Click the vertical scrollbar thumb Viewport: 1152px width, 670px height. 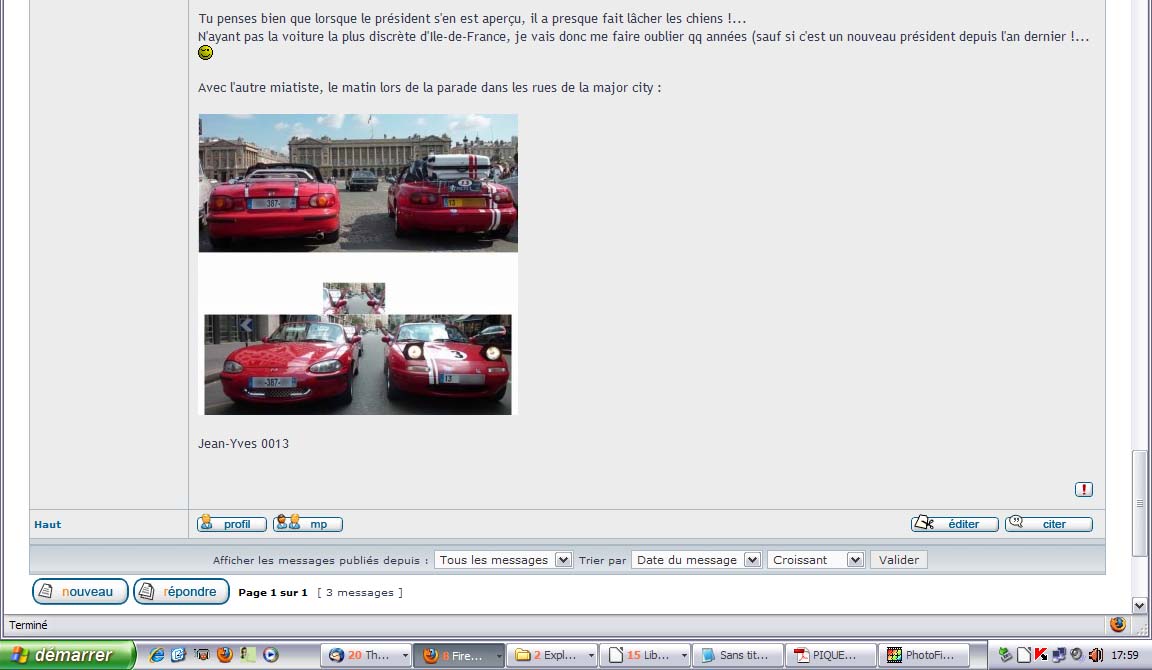coord(1140,504)
